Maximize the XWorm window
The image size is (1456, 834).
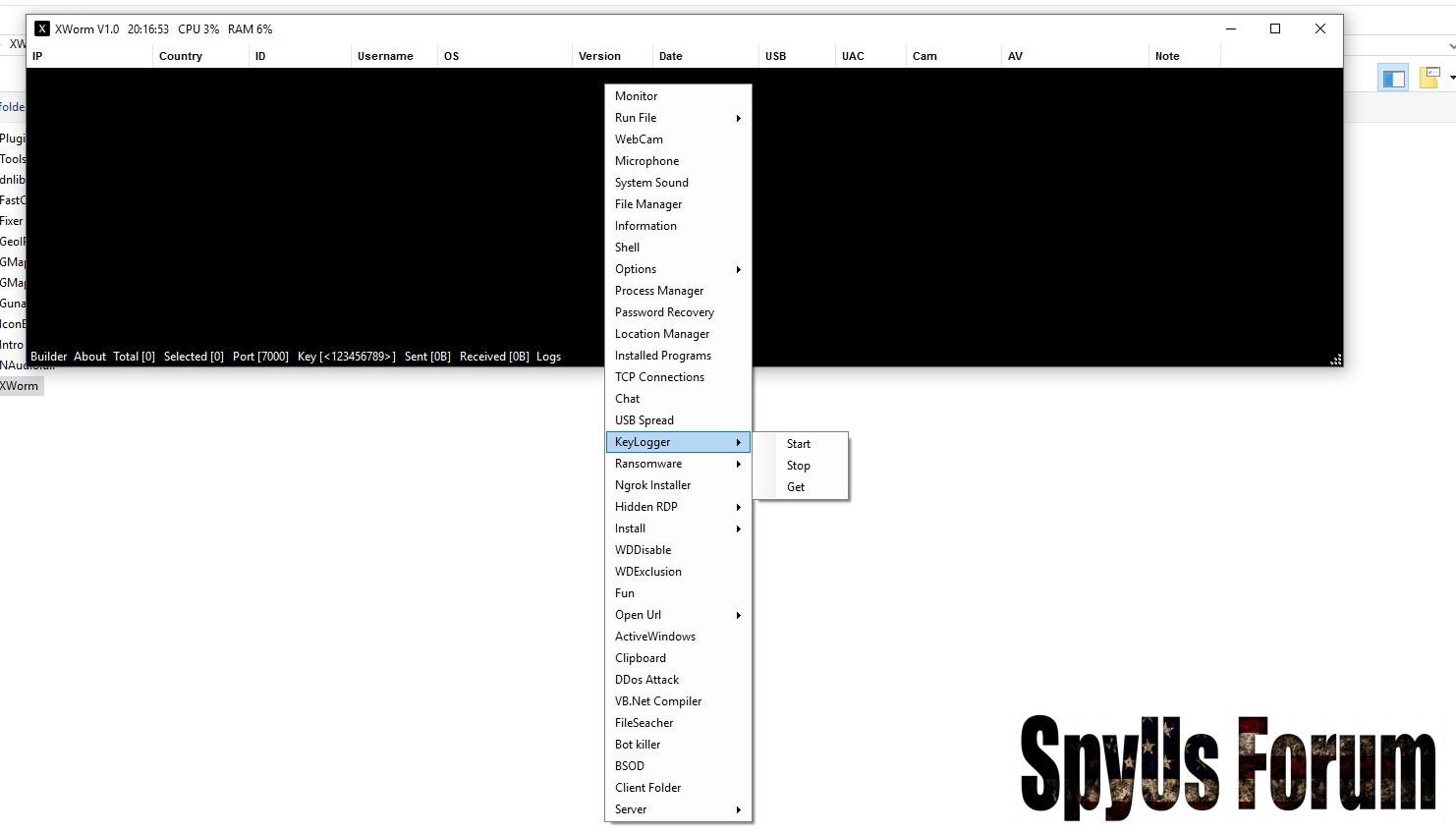(1275, 29)
